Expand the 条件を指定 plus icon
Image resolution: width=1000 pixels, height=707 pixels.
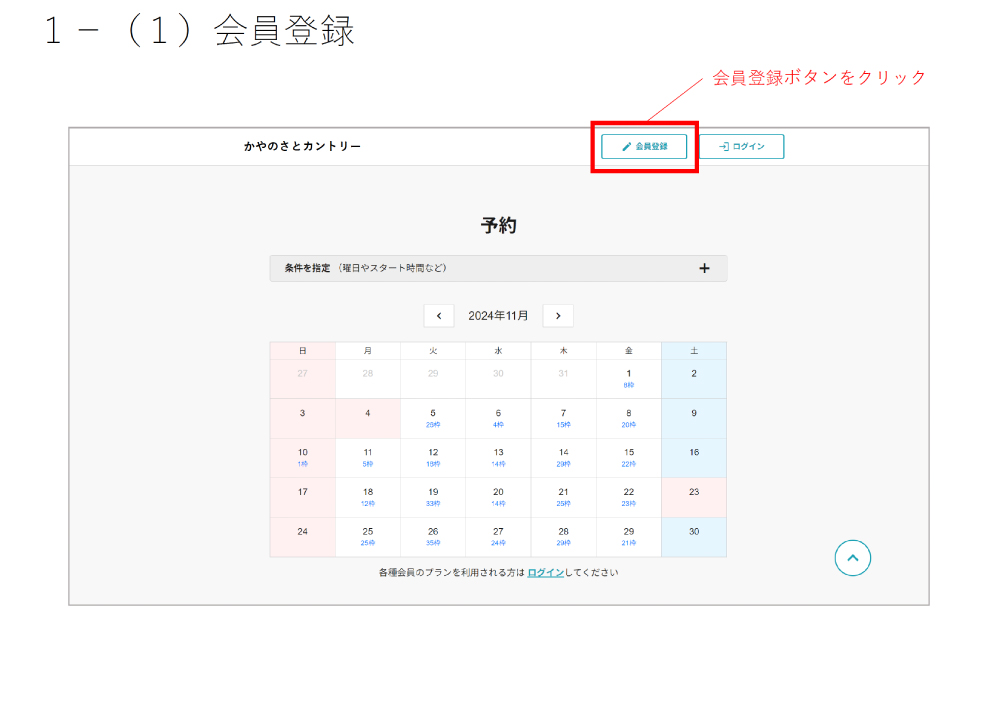pyautogui.click(x=704, y=268)
